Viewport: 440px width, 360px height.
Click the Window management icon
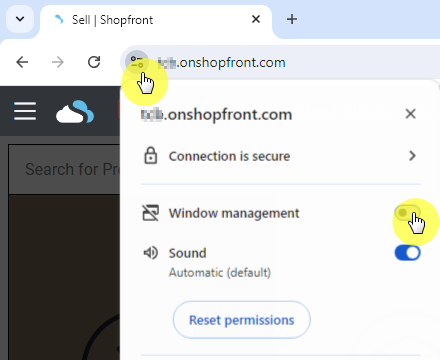pos(151,213)
